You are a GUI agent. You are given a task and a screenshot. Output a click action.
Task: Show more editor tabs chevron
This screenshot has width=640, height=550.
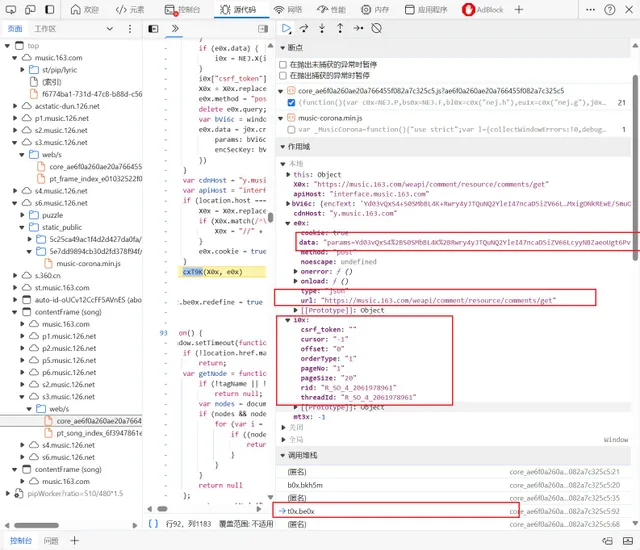click(175, 29)
